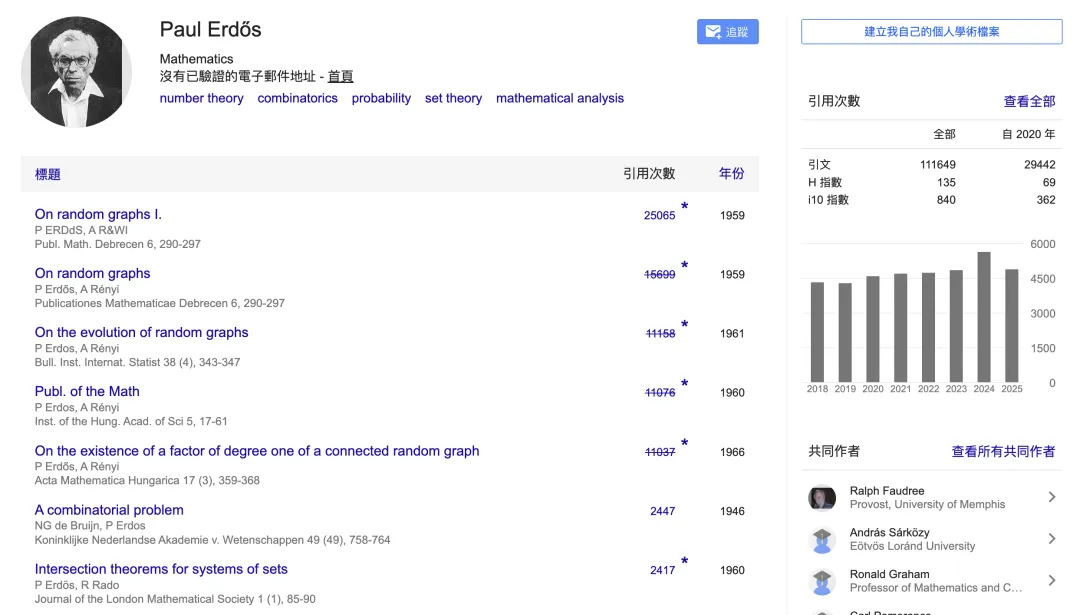Viewport: 1080px width, 615px height.
Task: Expand Ralph Faudree co-author chevron
Action: coord(1051,497)
